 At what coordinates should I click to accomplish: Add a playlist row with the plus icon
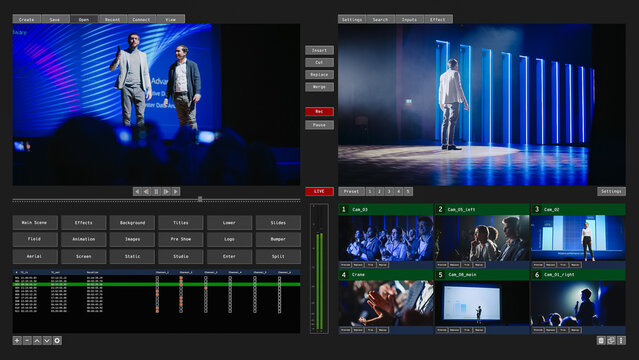[17, 340]
